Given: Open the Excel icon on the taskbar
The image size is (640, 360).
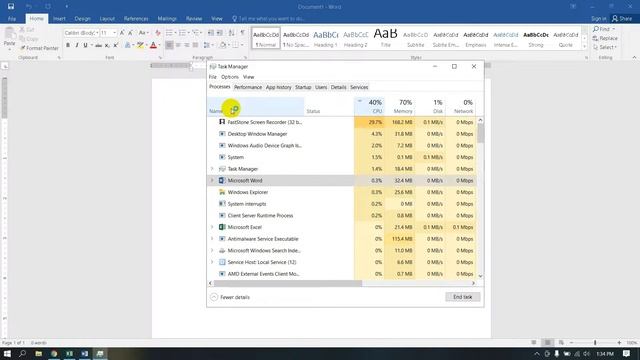Looking at the screenshot, I should [x=69, y=353].
